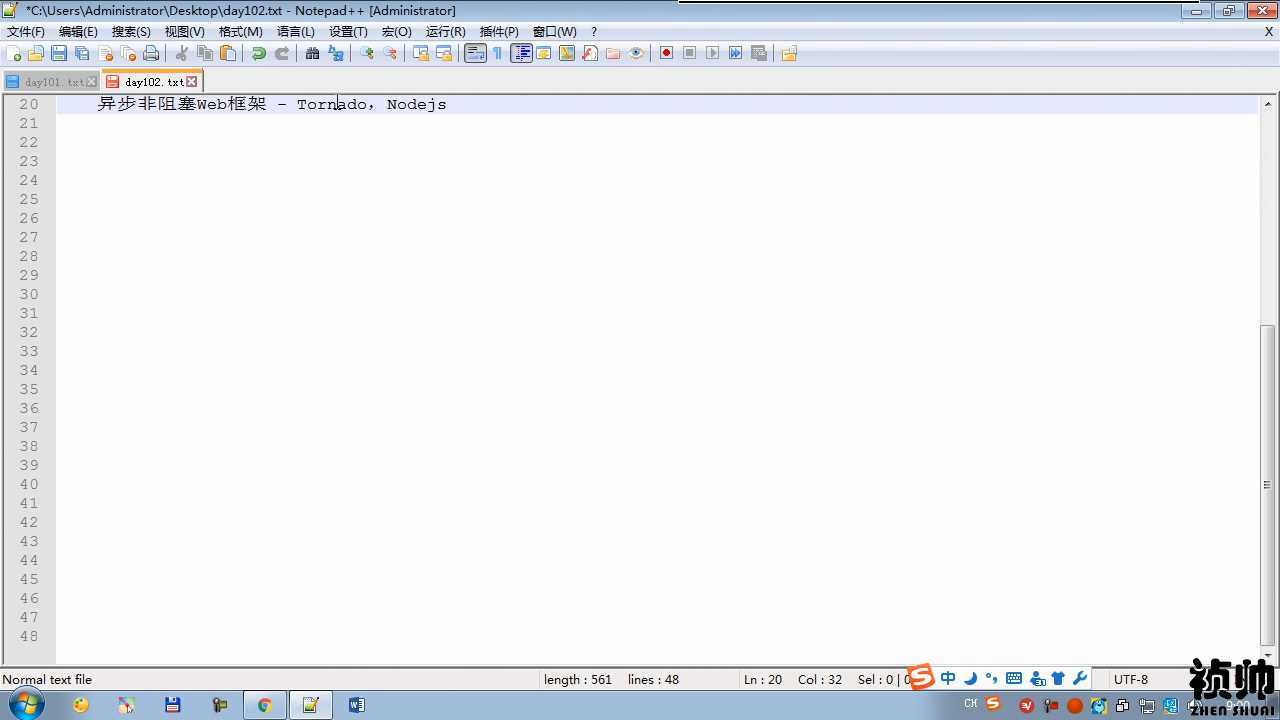The height and width of the screenshot is (720, 1280).
Task: Open the ? help menu
Action: point(594,32)
